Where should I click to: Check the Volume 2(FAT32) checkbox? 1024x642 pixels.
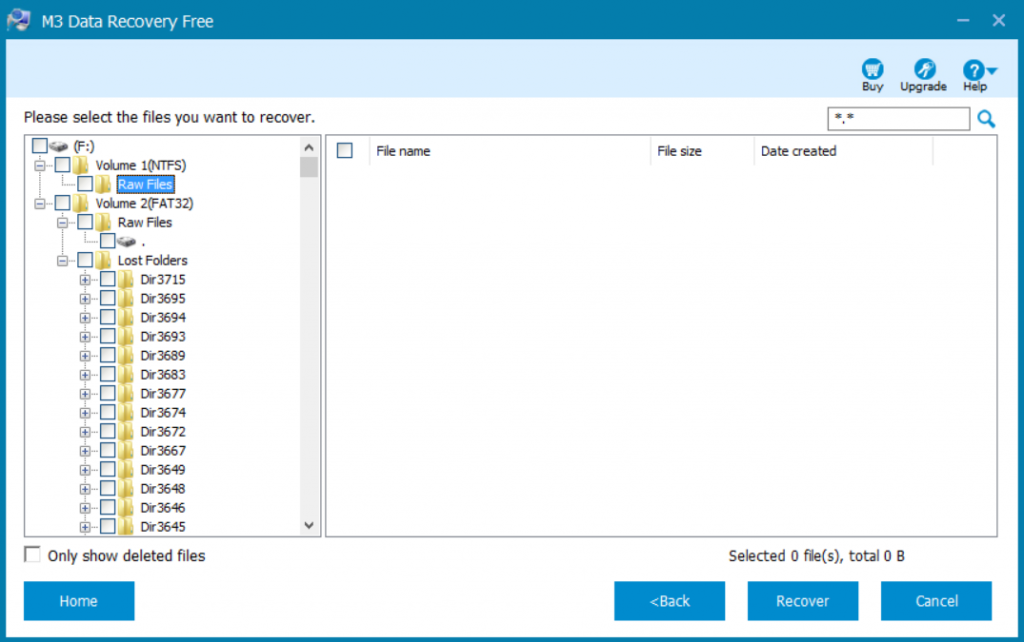pos(63,203)
